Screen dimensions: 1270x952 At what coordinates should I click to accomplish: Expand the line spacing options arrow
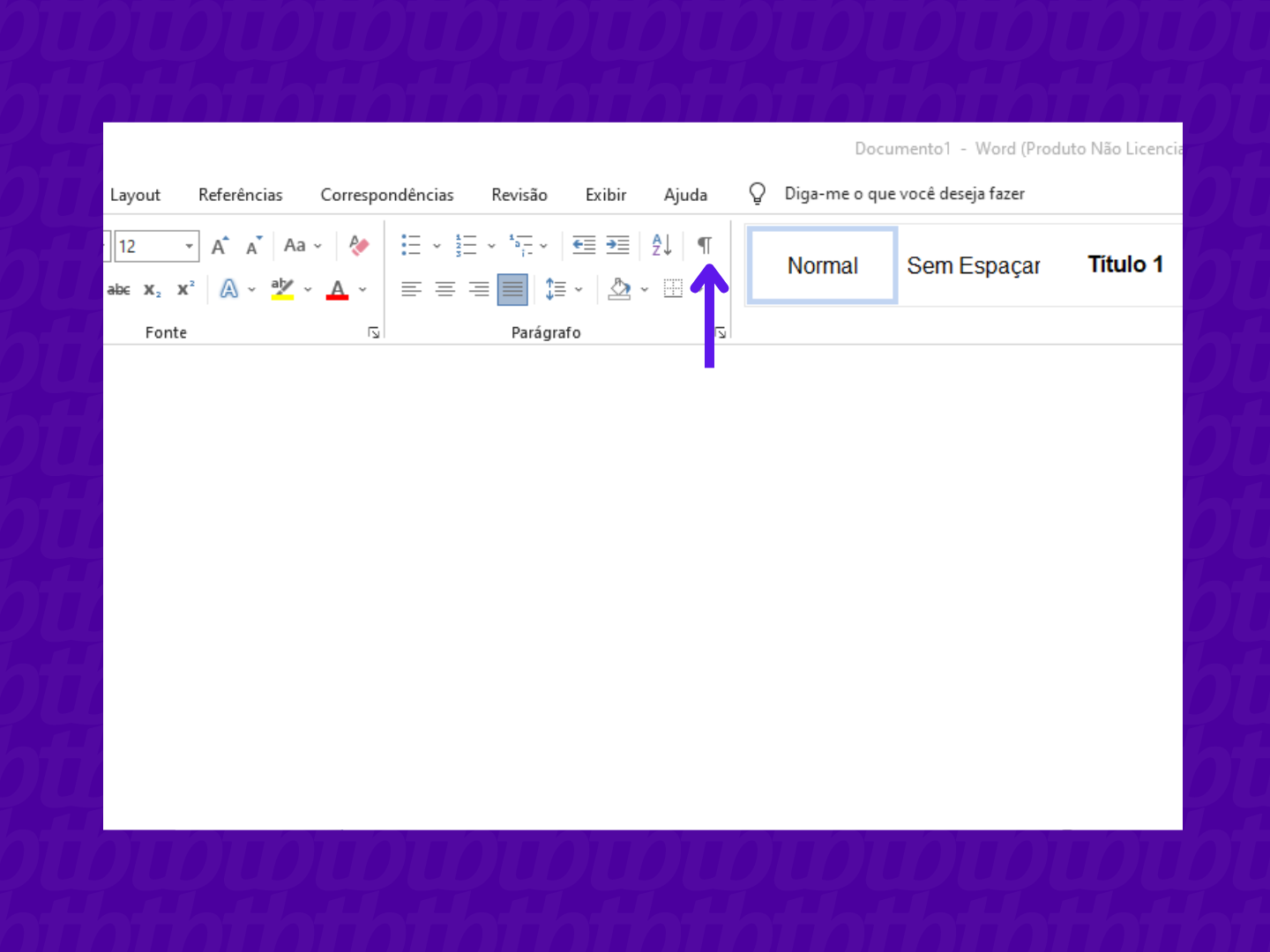(x=579, y=289)
